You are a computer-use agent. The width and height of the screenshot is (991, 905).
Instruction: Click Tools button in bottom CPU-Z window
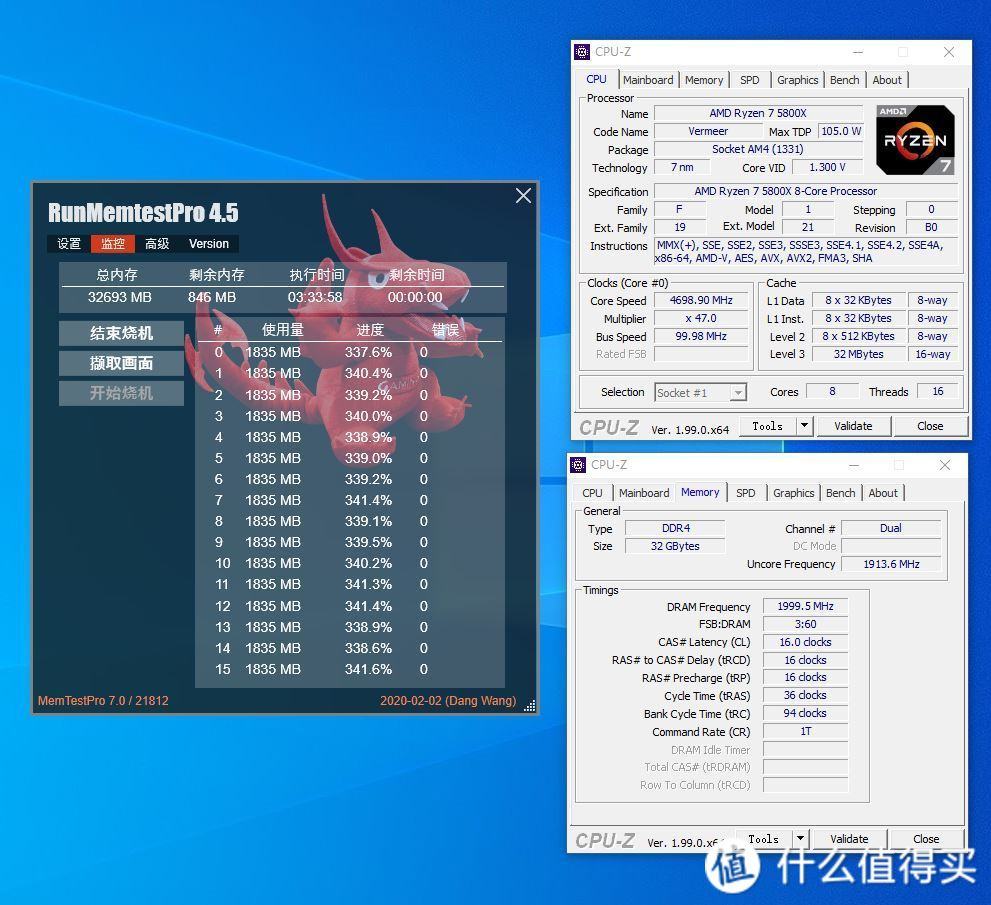tap(763, 839)
